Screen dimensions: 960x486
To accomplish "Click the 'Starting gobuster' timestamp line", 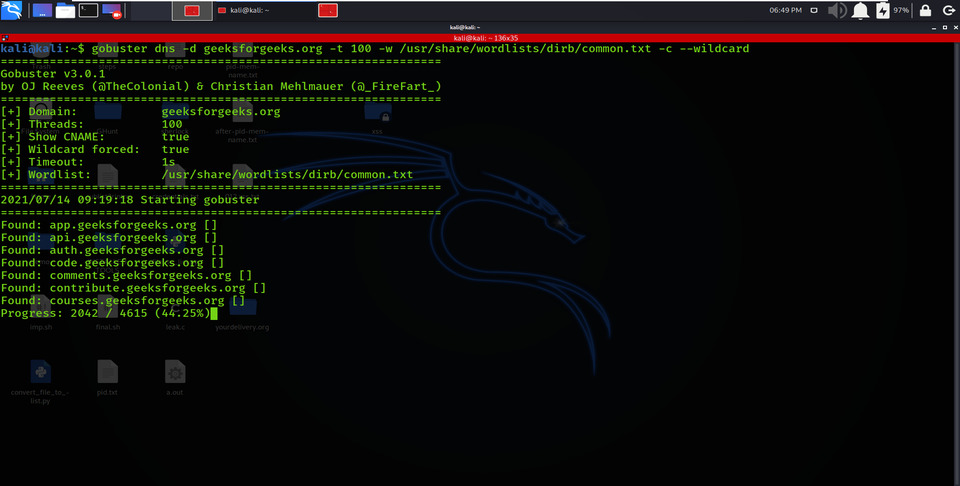I will point(130,200).
